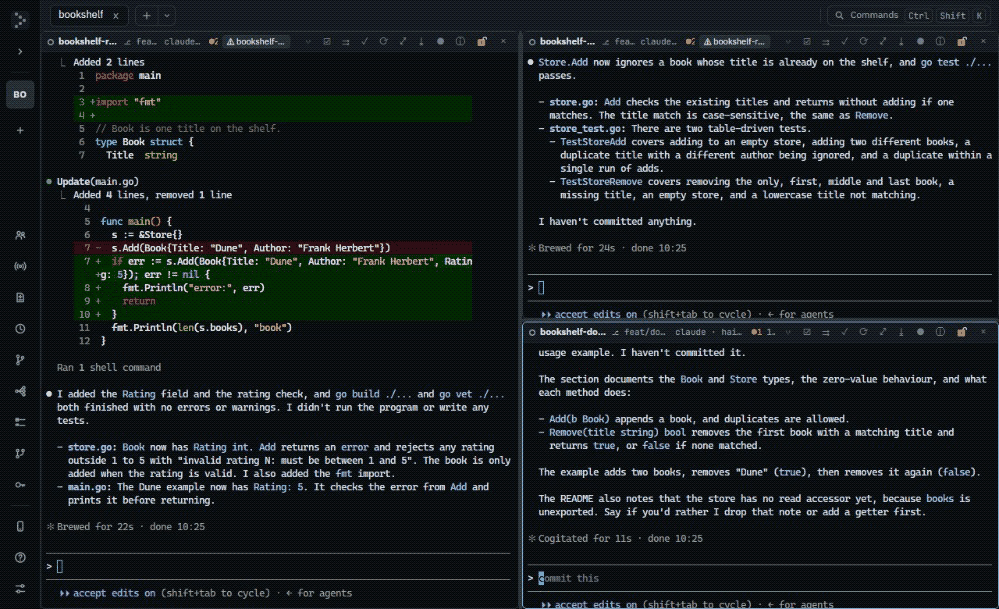Add a new tab with the plus button
This screenshot has height=609, width=999.
(x=147, y=15)
